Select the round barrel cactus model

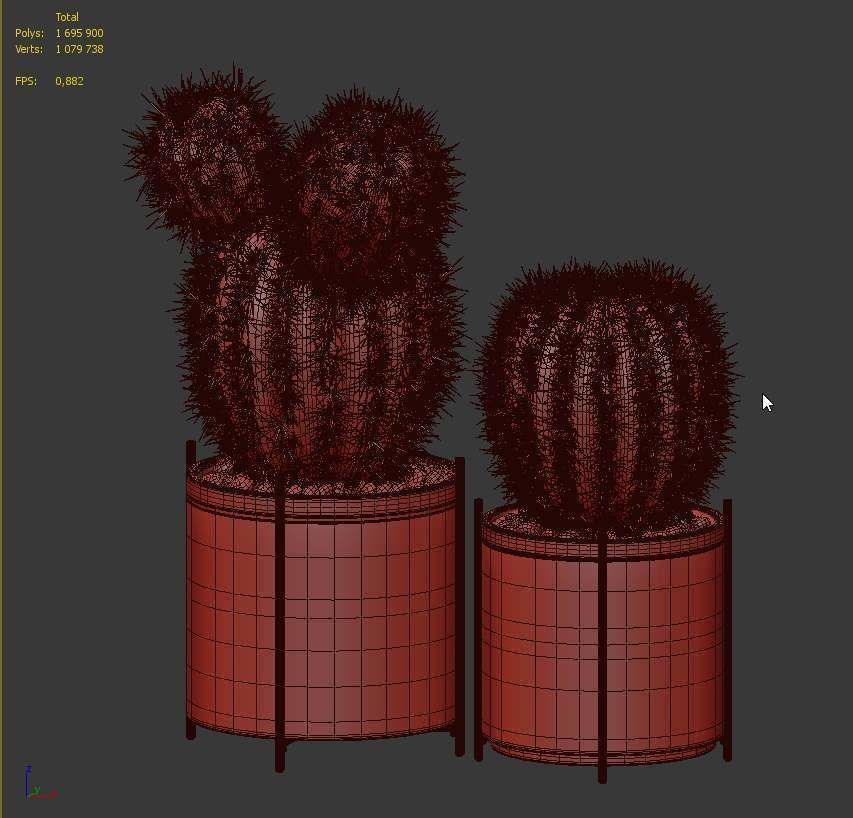point(607,397)
